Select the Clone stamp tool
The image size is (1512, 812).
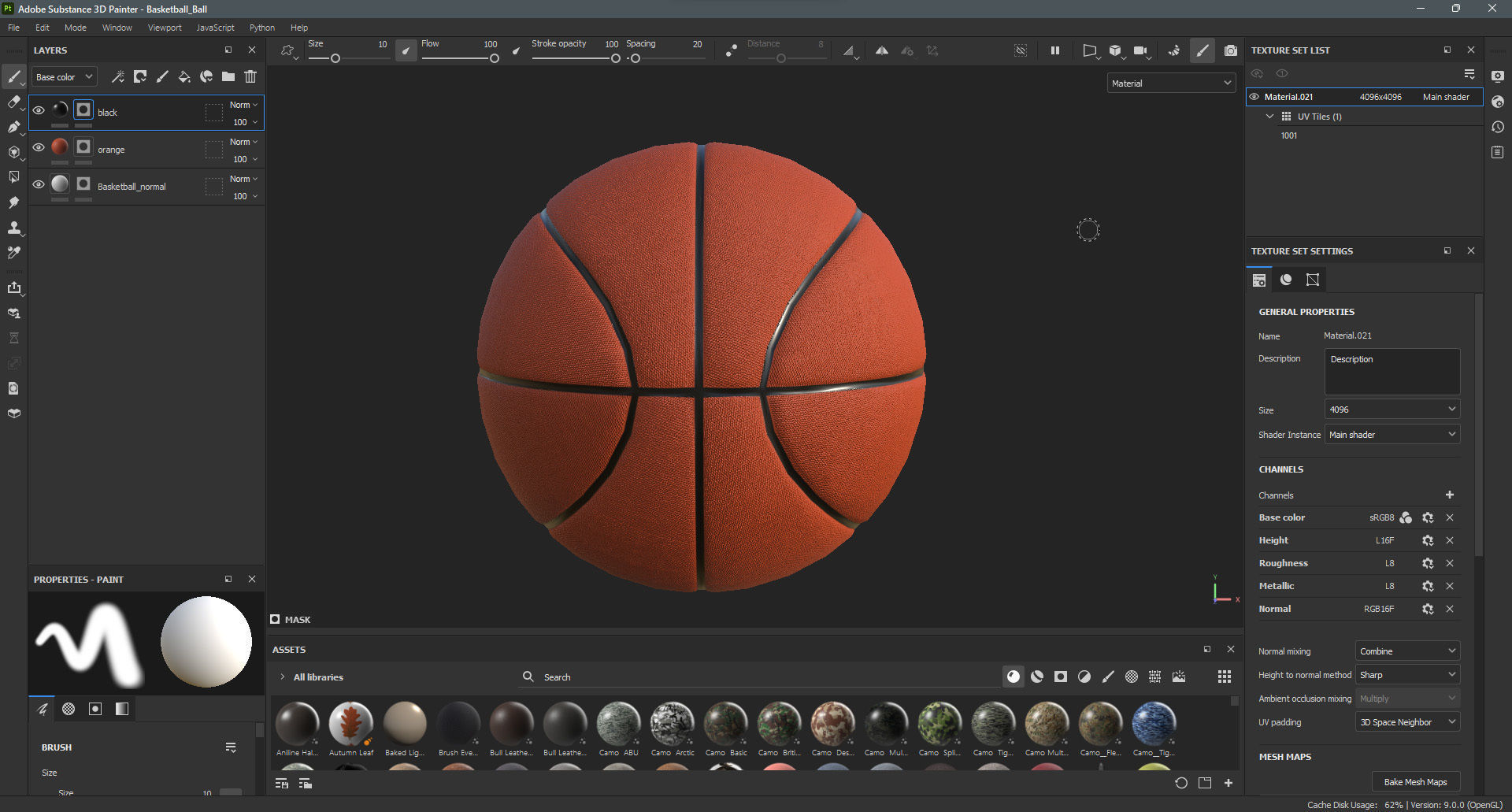click(14, 228)
